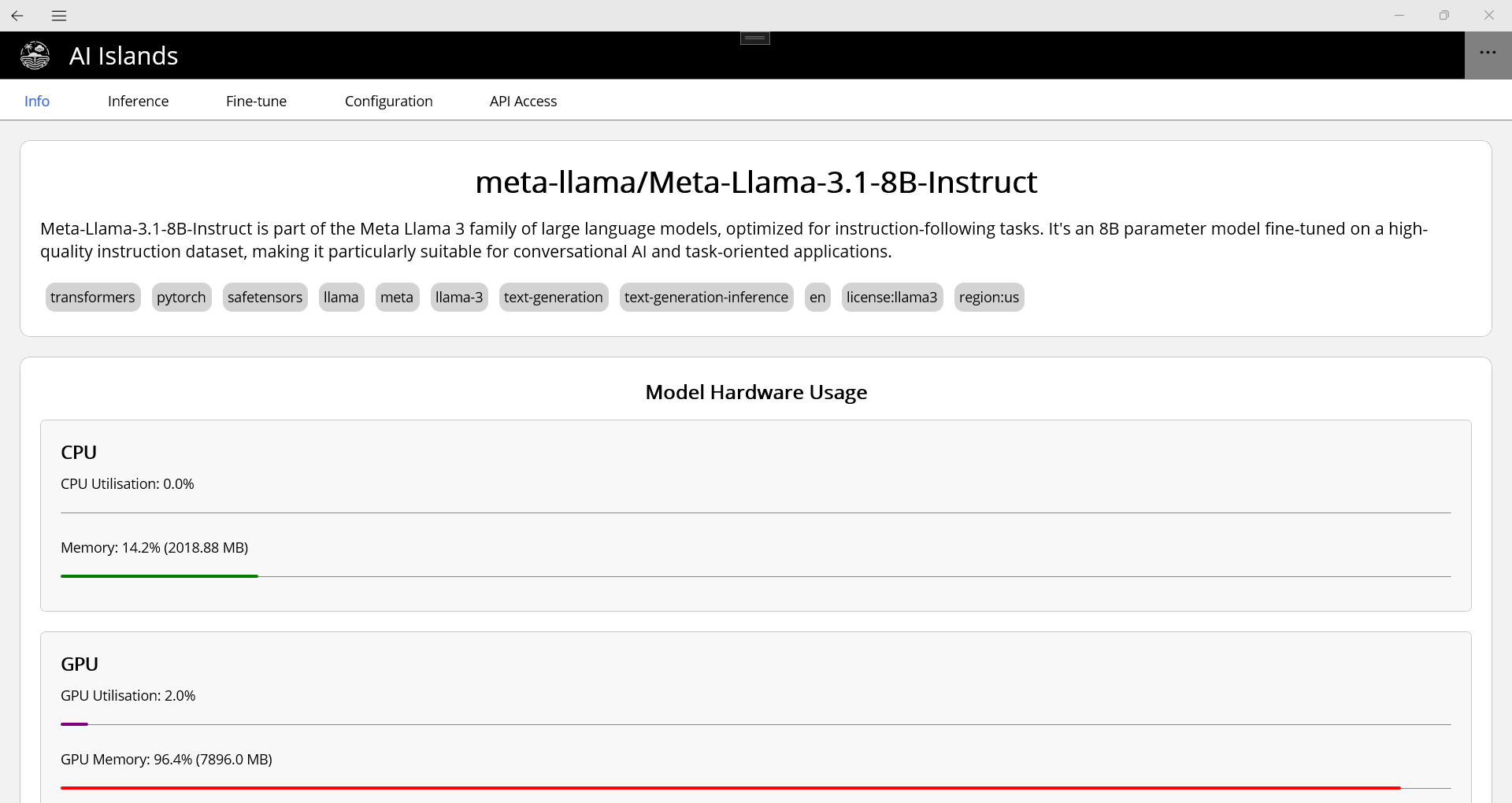Click the CPU section heading

pyautogui.click(x=79, y=453)
